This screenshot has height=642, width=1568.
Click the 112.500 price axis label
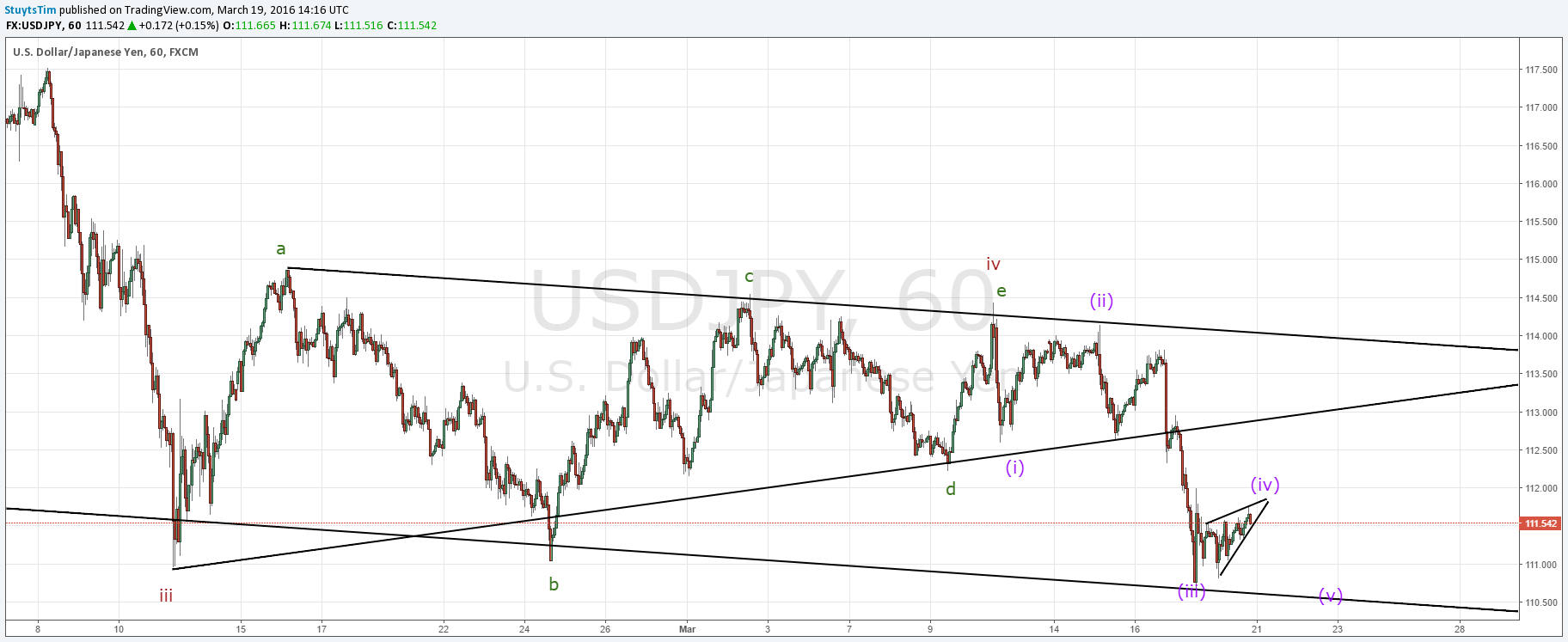point(1541,450)
